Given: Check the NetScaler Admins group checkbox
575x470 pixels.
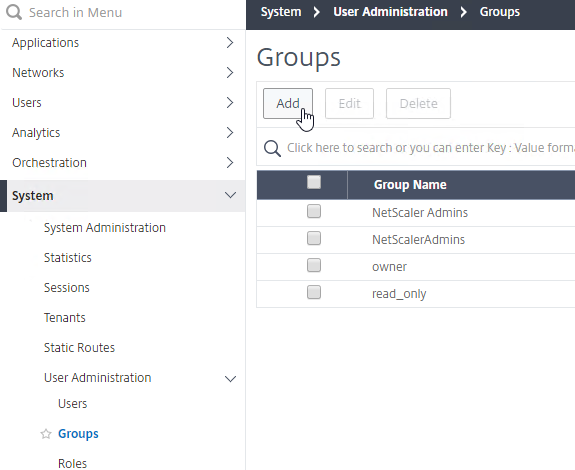Looking at the screenshot, I should pos(314,212).
